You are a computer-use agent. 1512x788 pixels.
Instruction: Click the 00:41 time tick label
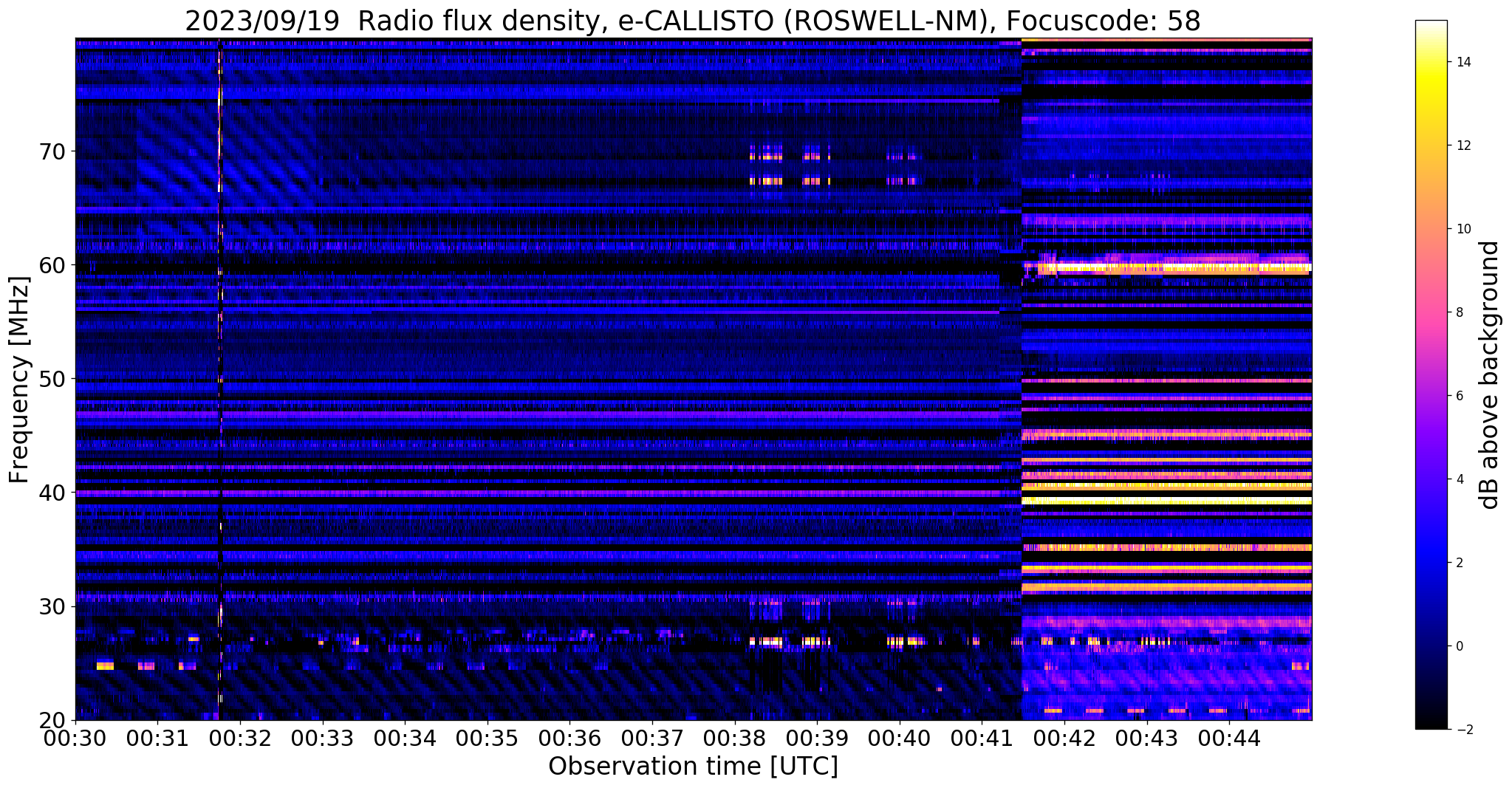(x=982, y=739)
